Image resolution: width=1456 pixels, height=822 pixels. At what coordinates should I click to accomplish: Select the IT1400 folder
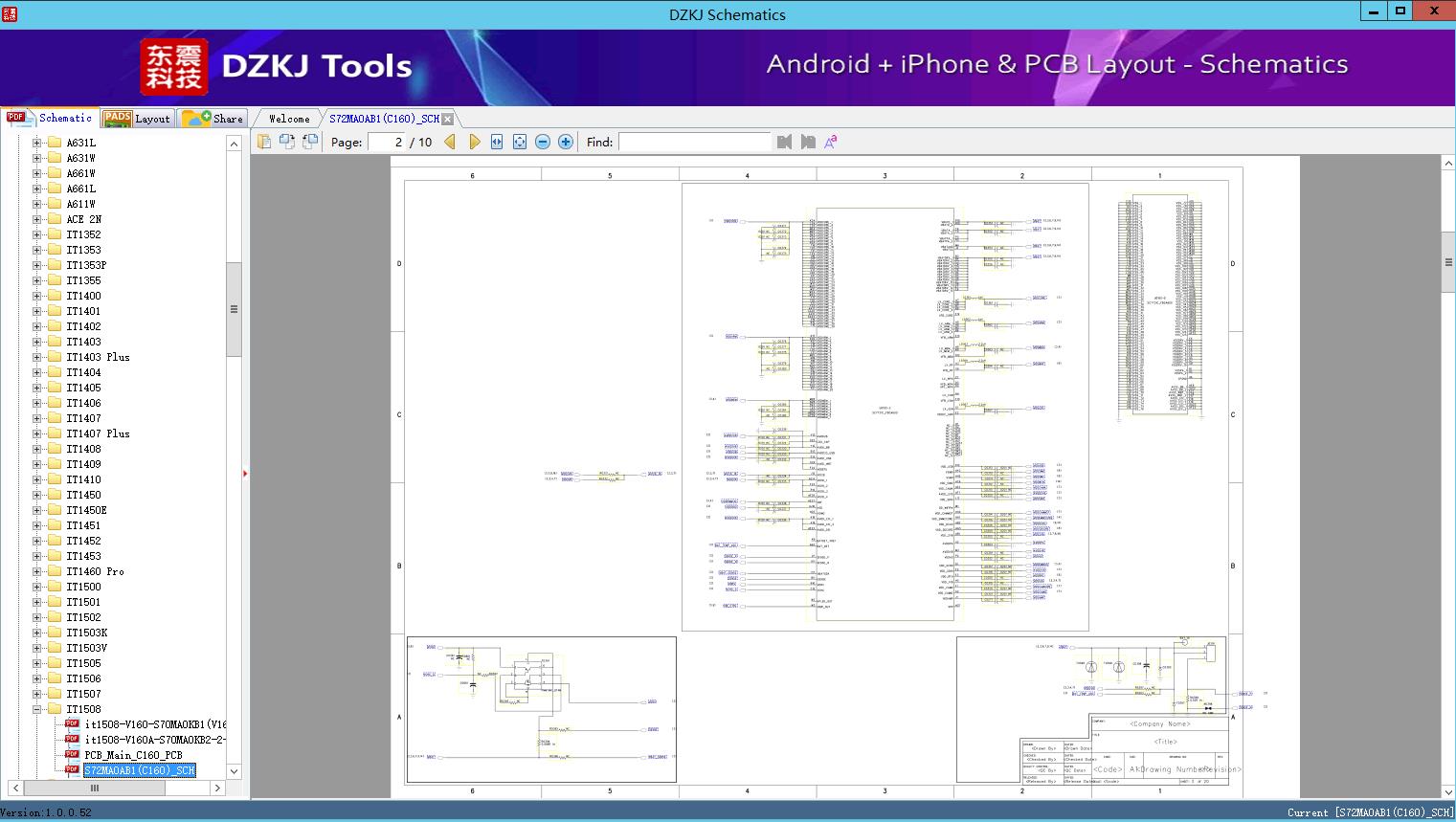pyautogui.click(x=83, y=296)
